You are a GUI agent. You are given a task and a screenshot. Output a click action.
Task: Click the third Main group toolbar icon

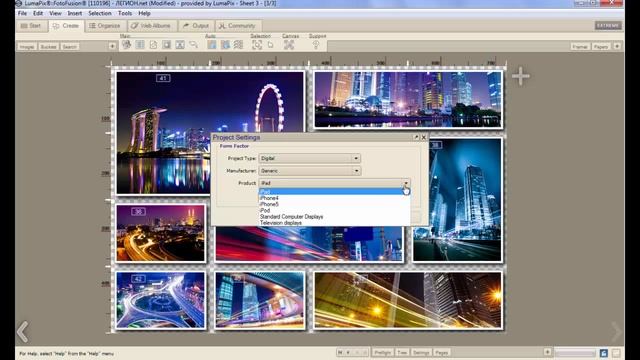[153, 44]
